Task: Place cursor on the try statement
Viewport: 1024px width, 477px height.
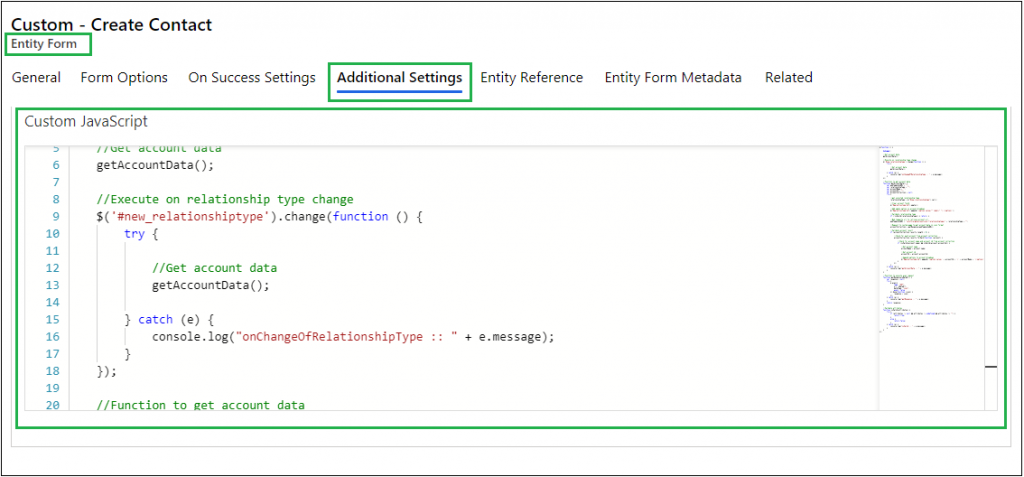Action: 134,234
